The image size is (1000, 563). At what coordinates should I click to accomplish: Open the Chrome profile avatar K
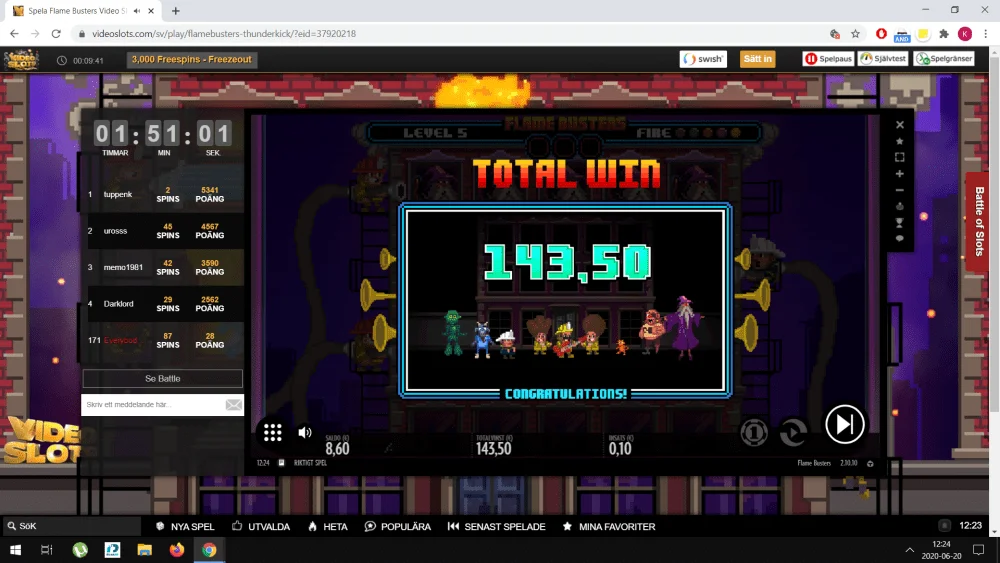pyautogui.click(x=965, y=33)
